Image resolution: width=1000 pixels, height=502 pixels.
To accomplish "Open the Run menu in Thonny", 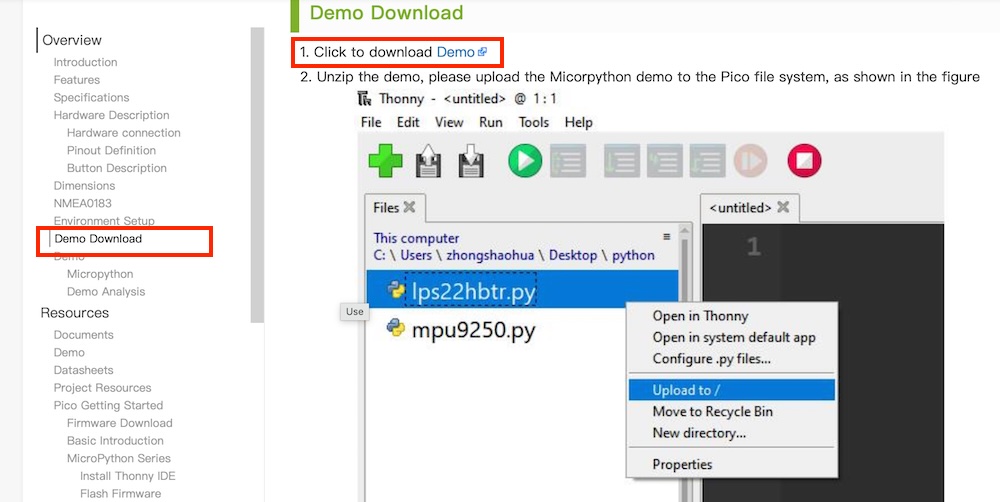I will pyautogui.click(x=490, y=122).
